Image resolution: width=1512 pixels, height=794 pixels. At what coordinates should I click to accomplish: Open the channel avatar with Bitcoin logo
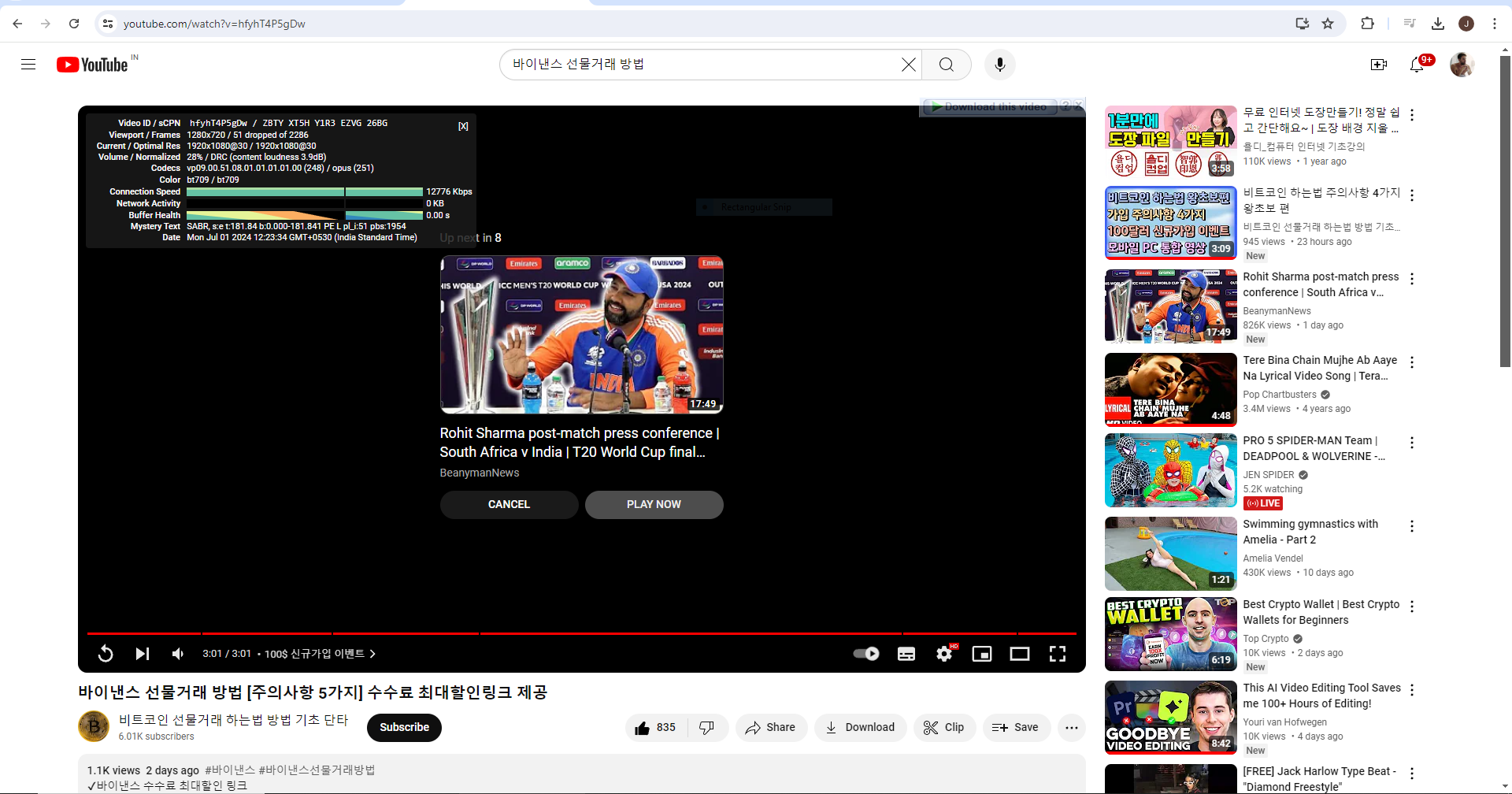coord(94,726)
